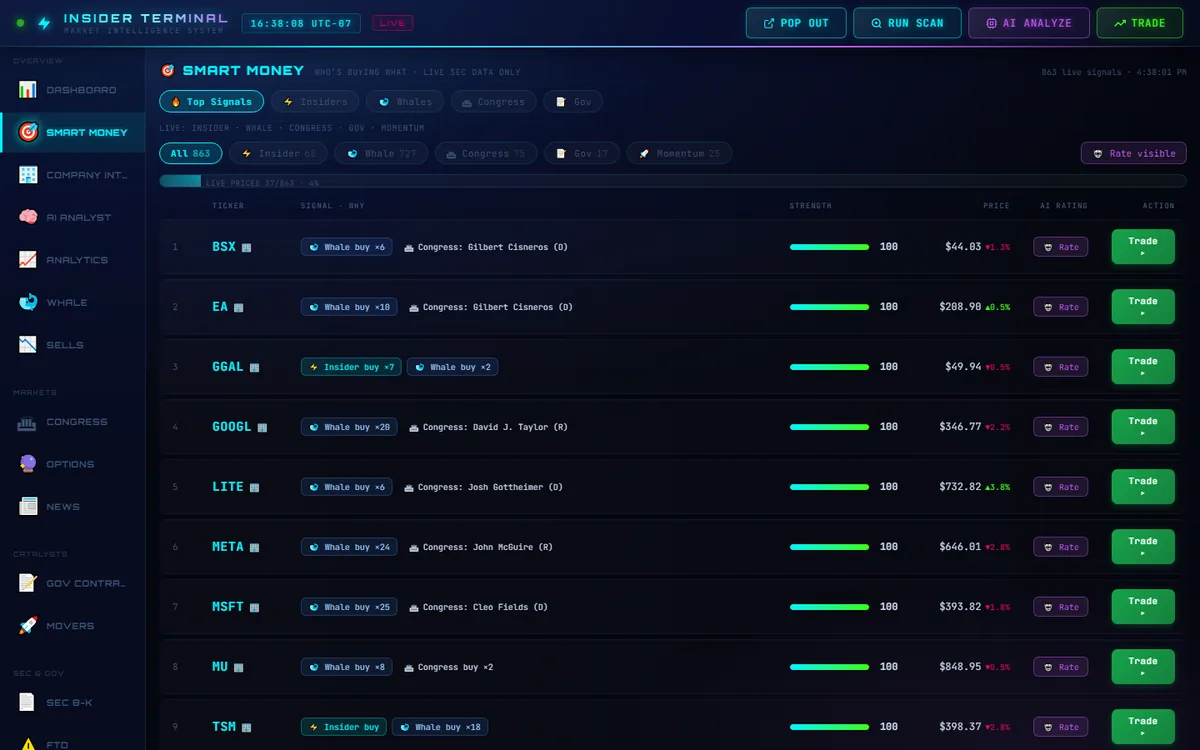Open the Dashboard sidebar icon
This screenshot has height=750, width=1200.
click(x=28, y=90)
